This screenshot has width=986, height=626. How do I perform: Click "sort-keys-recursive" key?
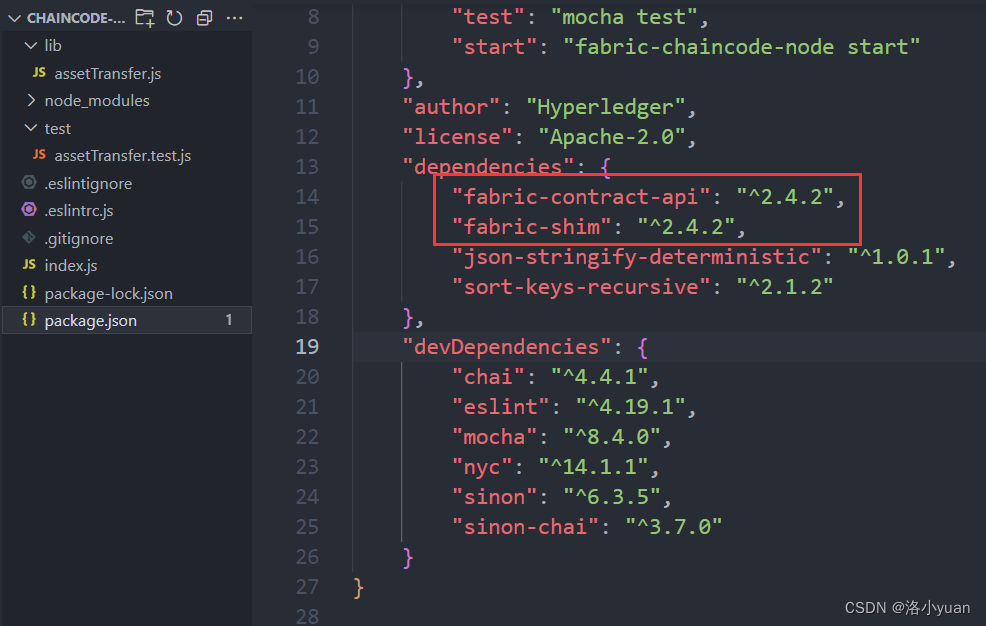pyautogui.click(x=581, y=287)
